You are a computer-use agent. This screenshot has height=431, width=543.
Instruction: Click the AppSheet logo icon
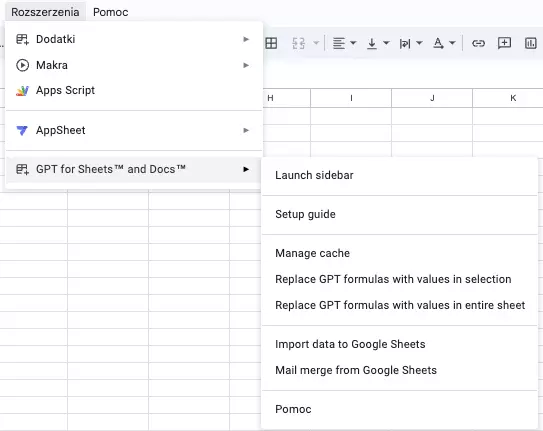pyautogui.click(x=22, y=131)
